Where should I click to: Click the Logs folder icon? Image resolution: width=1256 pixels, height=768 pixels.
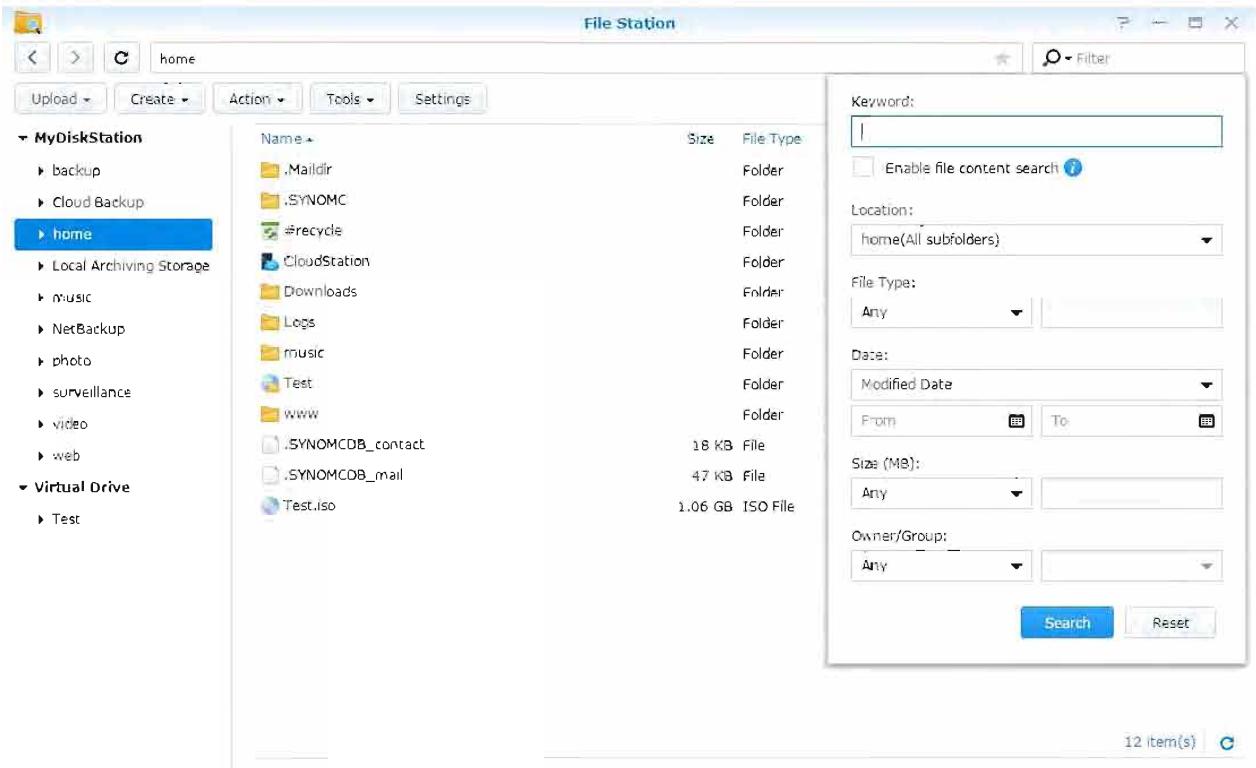269,323
